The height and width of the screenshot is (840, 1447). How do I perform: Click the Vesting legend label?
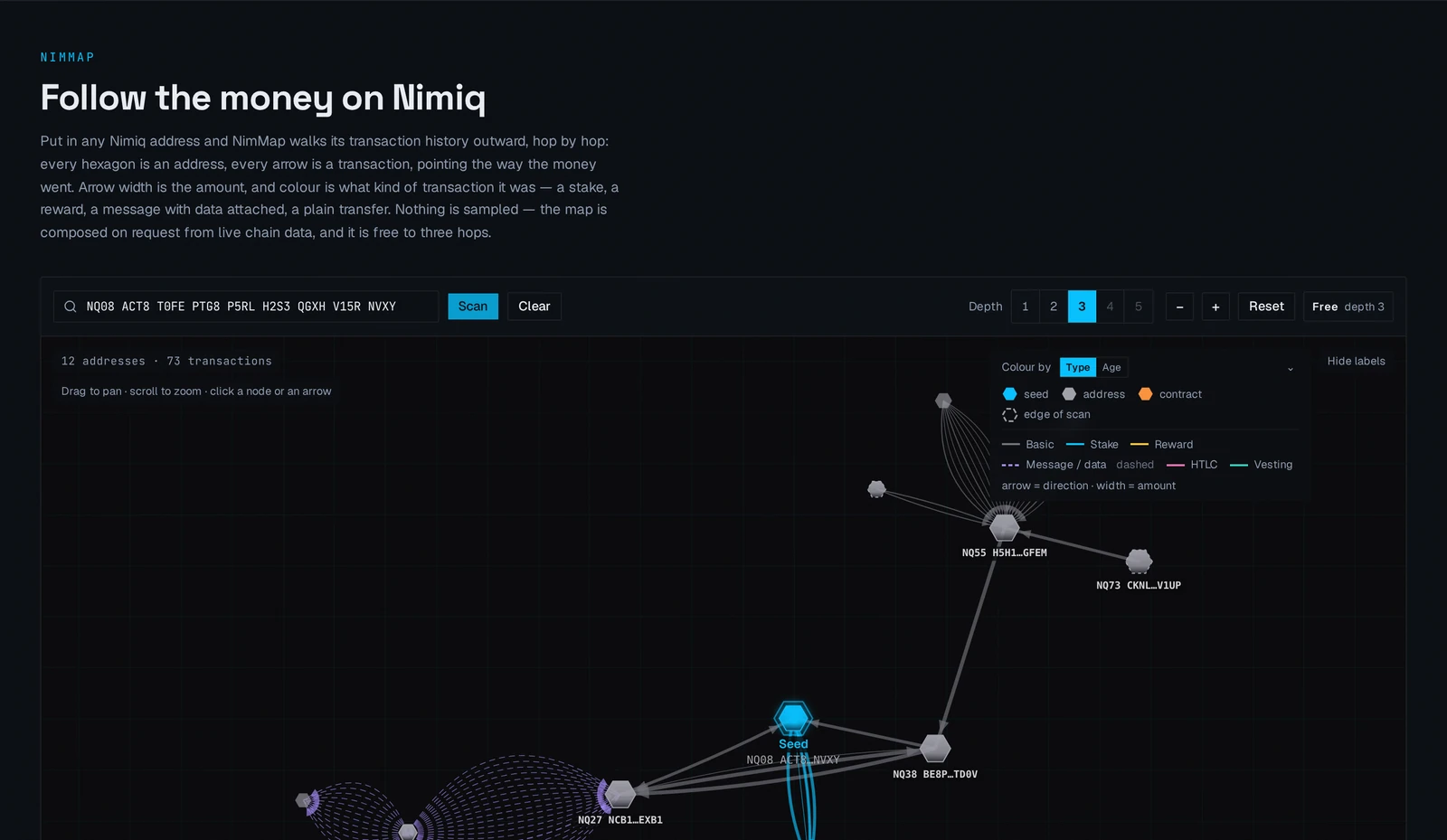click(1273, 465)
